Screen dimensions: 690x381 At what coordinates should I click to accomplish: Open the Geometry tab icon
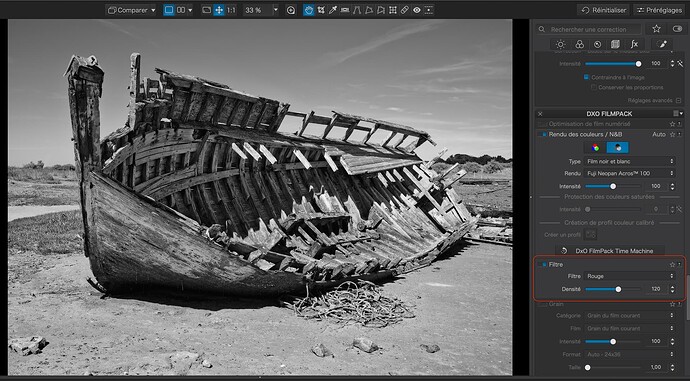pos(615,44)
